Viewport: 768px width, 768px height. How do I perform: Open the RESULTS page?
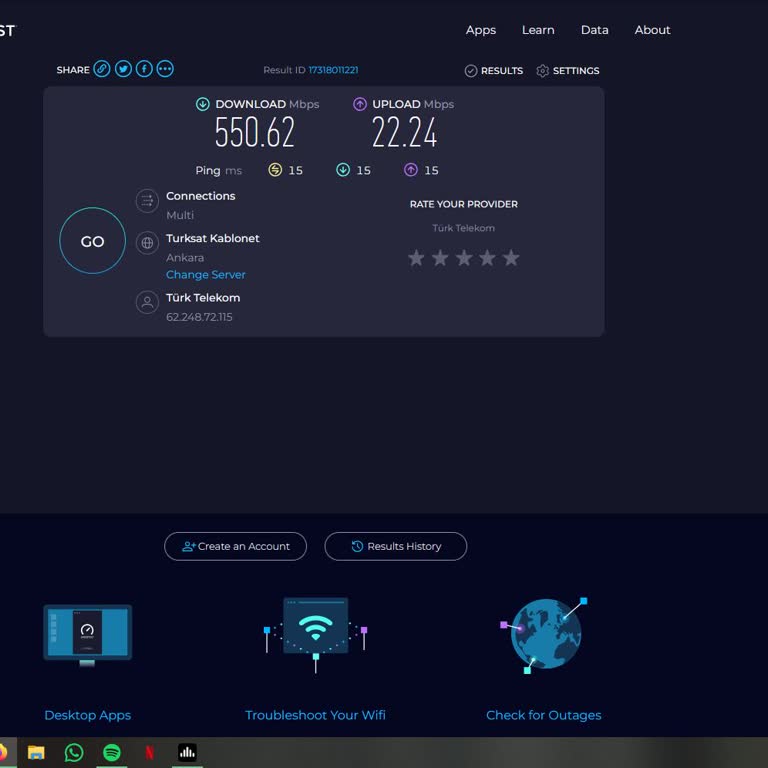tap(494, 71)
